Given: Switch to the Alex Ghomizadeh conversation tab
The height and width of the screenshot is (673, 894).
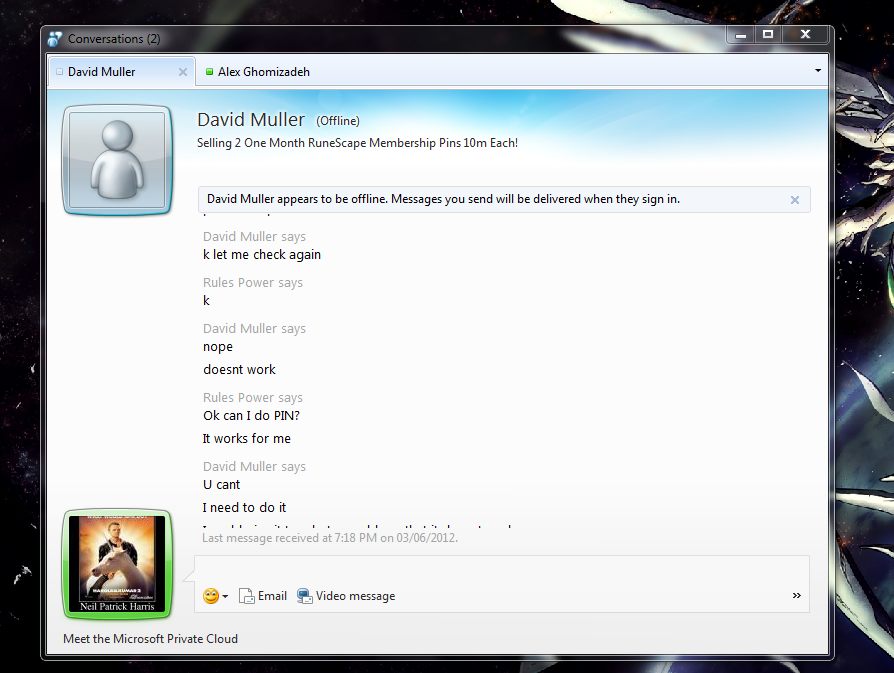Looking at the screenshot, I should tap(263, 72).
